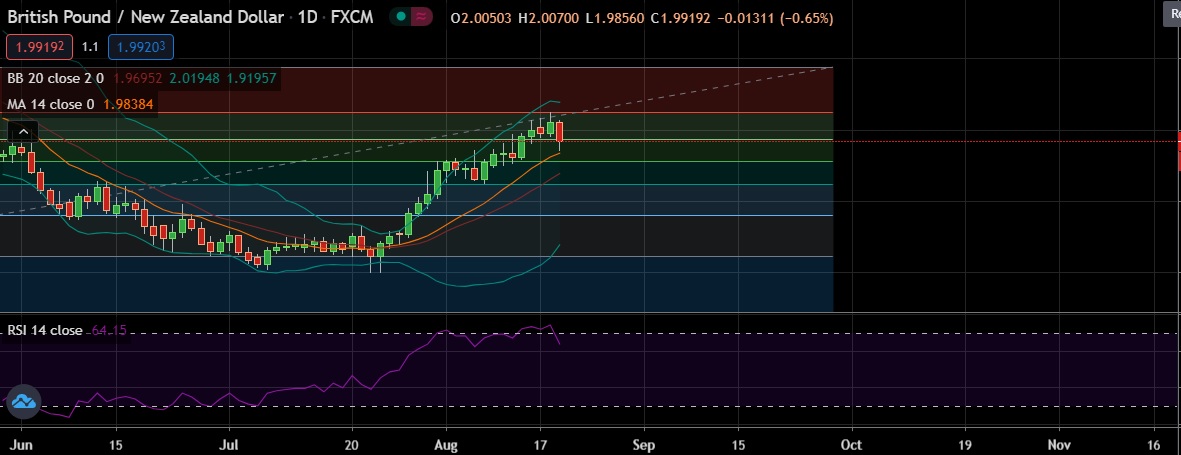The image size is (1181, 455).
Task: Click the high value H2.00700
Action: (x=548, y=17)
